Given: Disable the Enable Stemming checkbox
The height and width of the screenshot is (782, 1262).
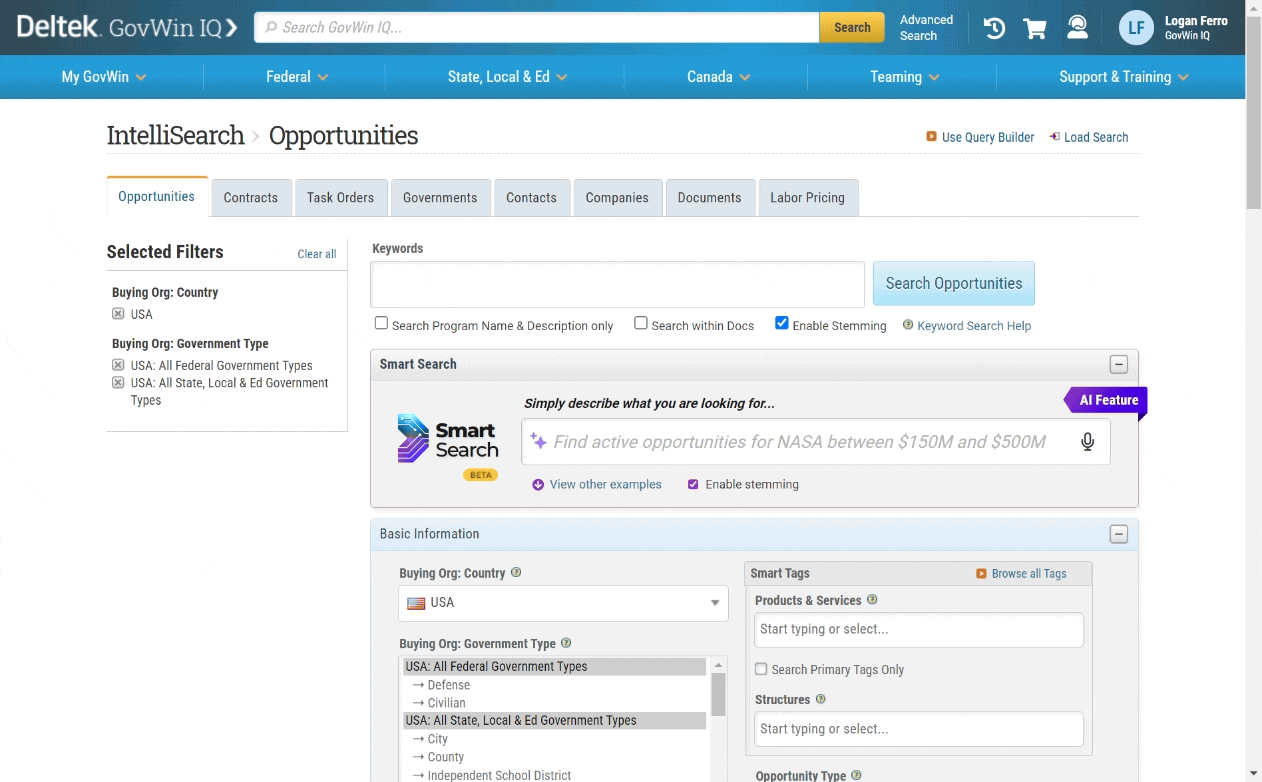Looking at the screenshot, I should pos(781,322).
